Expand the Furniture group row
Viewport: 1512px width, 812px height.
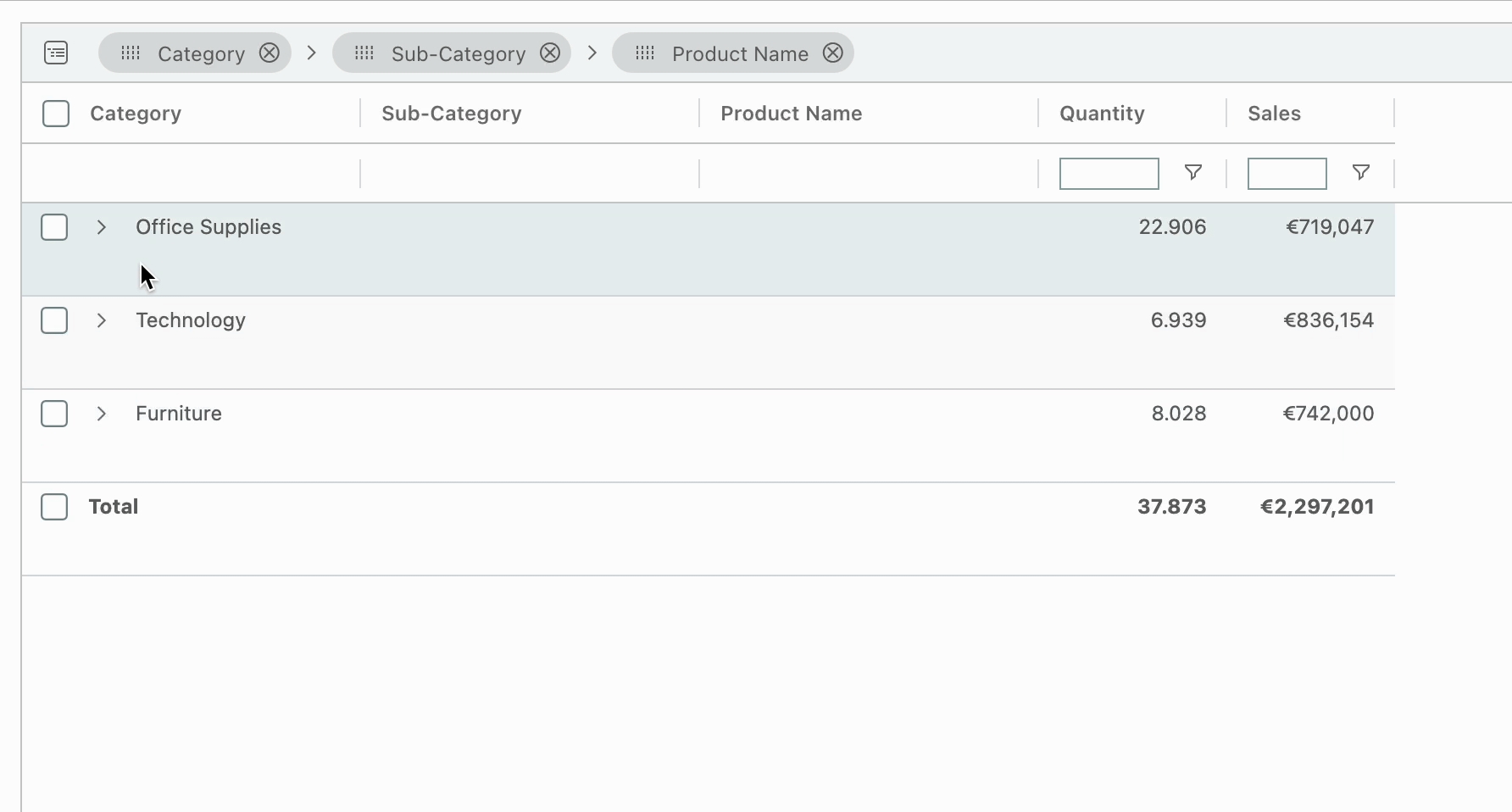pyautogui.click(x=102, y=414)
